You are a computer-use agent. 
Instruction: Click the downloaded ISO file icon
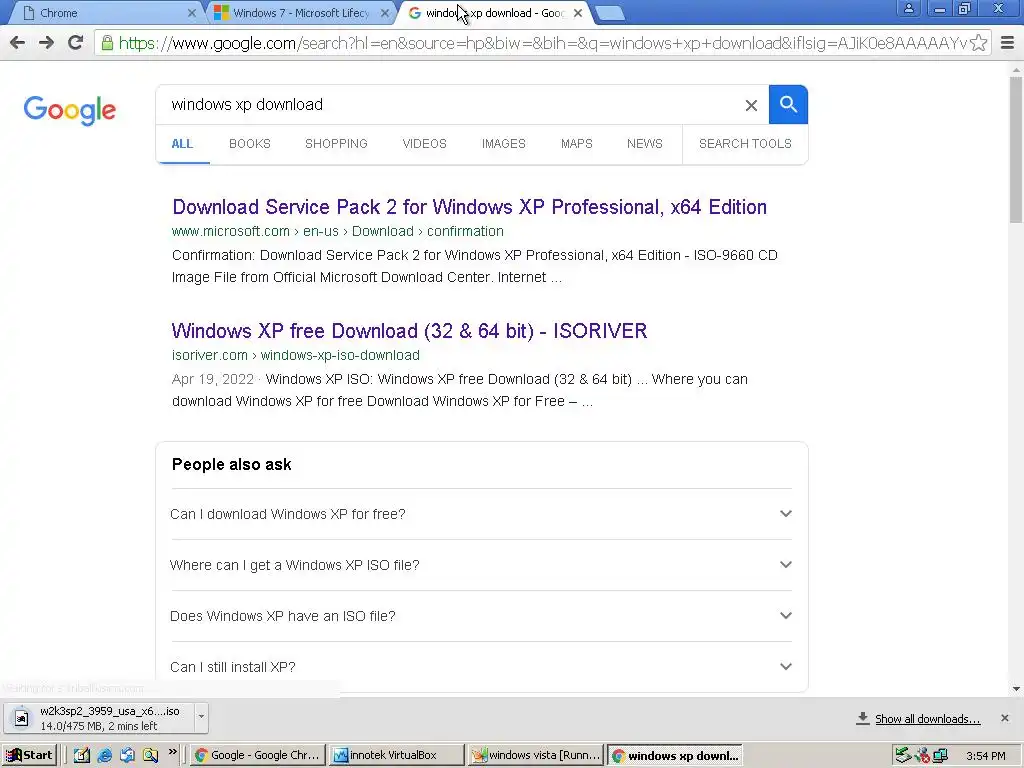pos(22,718)
